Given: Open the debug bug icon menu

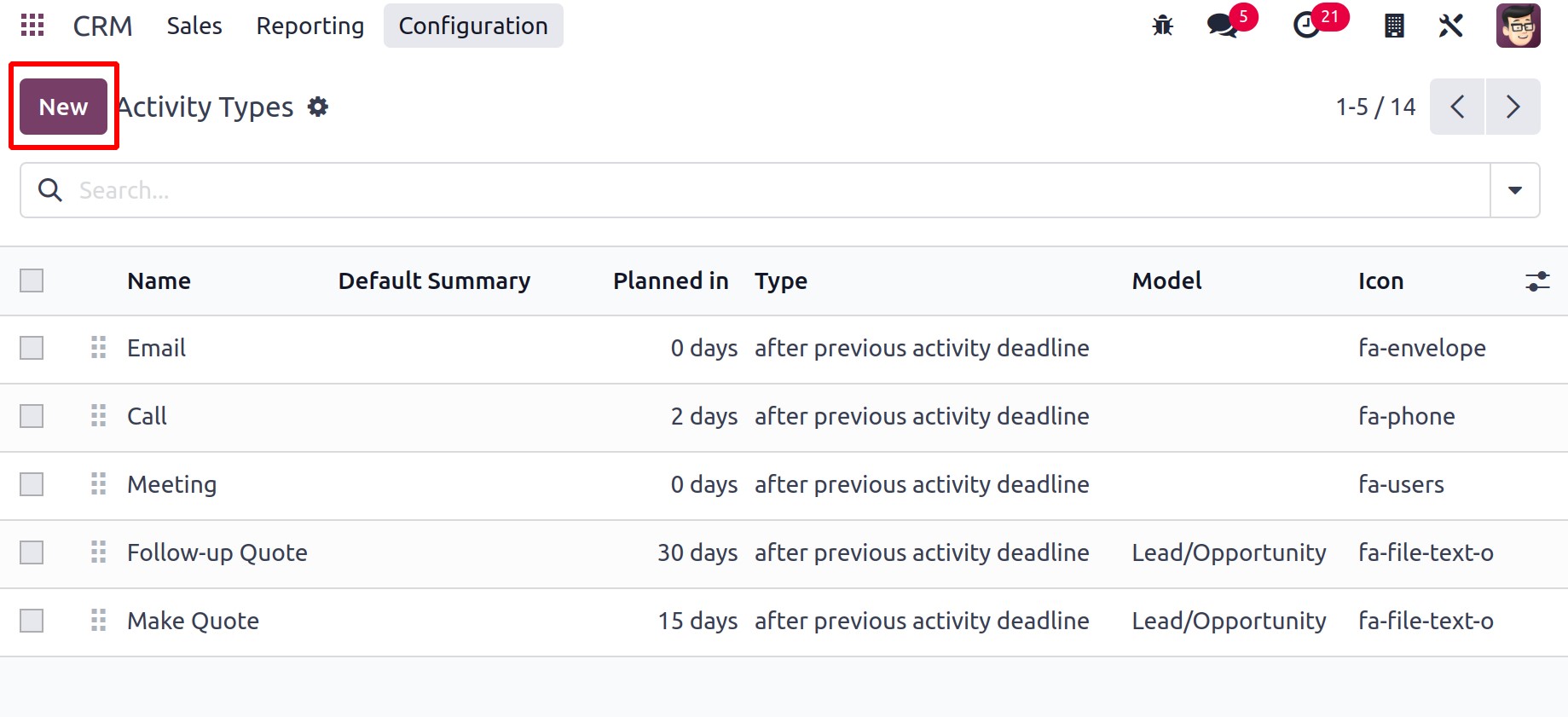Looking at the screenshot, I should point(1162,26).
